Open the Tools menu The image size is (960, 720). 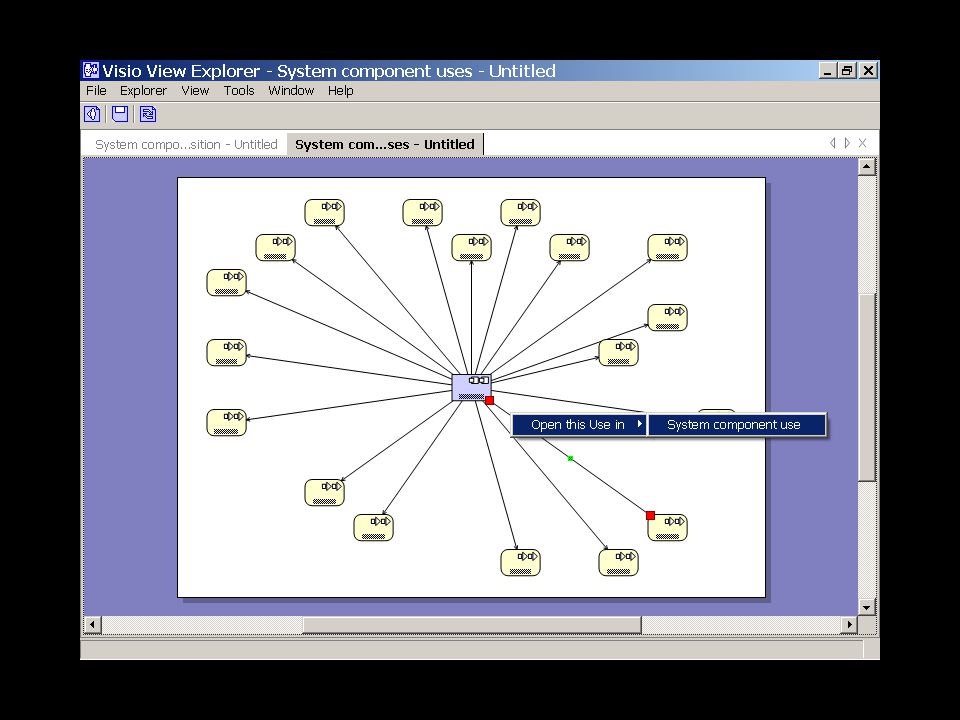(x=239, y=91)
